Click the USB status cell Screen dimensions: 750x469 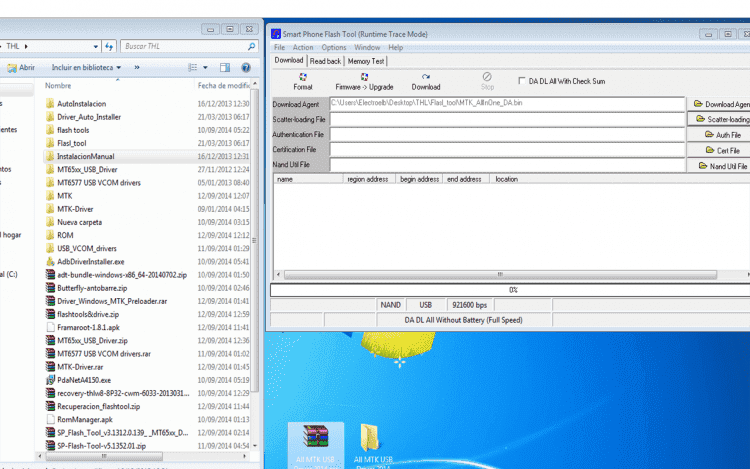click(426, 305)
